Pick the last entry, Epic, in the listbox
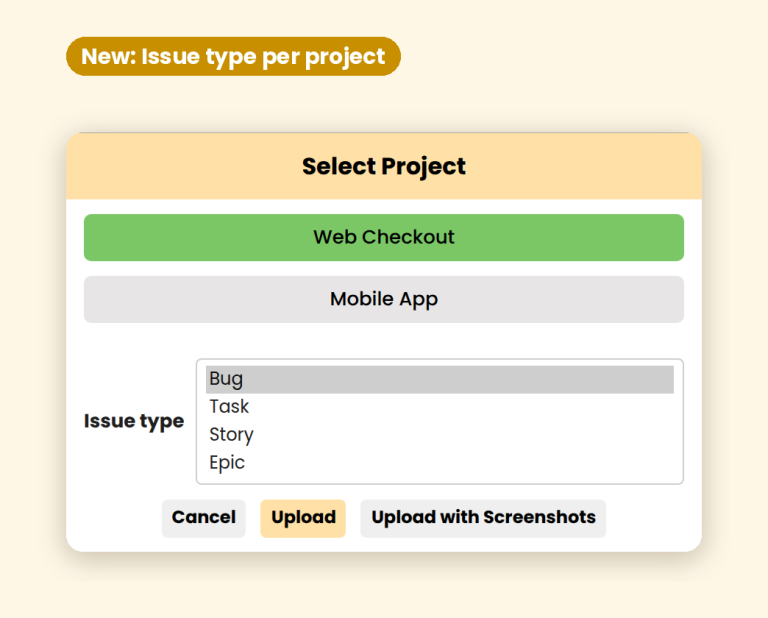 click(x=439, y=463)
